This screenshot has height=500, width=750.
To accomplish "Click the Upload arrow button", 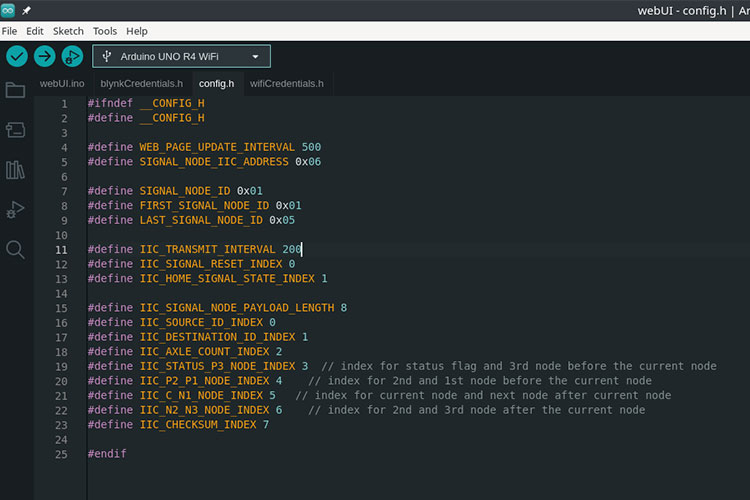I will (44, 56).
